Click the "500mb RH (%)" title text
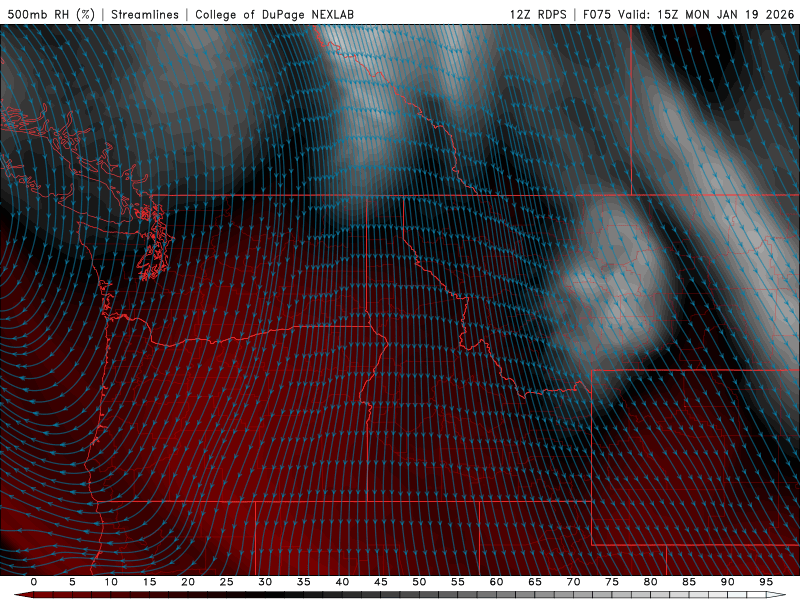This screenshot has width=800, height=600. click(51, 14)
